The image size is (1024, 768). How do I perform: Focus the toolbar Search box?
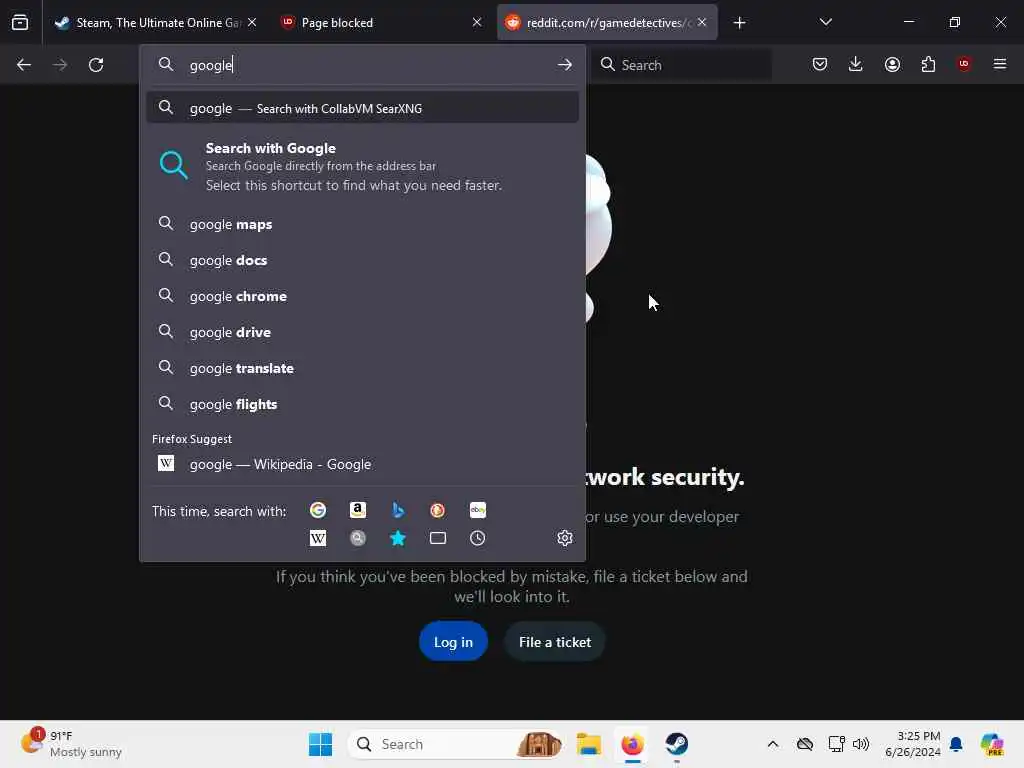[x=681, y=65]
